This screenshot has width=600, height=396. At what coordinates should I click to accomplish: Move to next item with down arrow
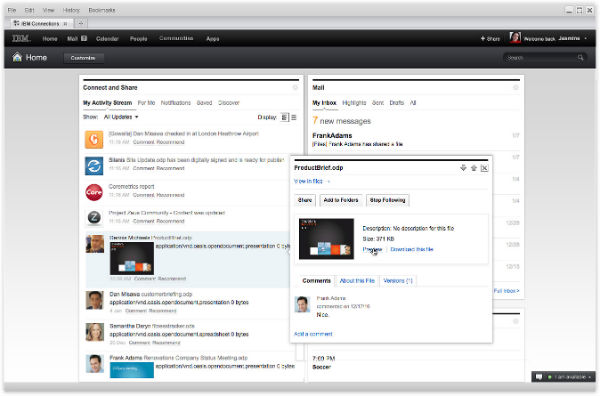pos(463,168)
